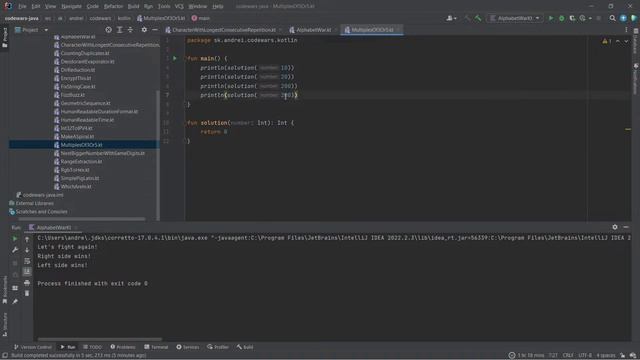The width and height of the screenshot is (640, 360).
Task: Click the Structure side tool button
Action: pyautogui.click(x=5, y=324)
